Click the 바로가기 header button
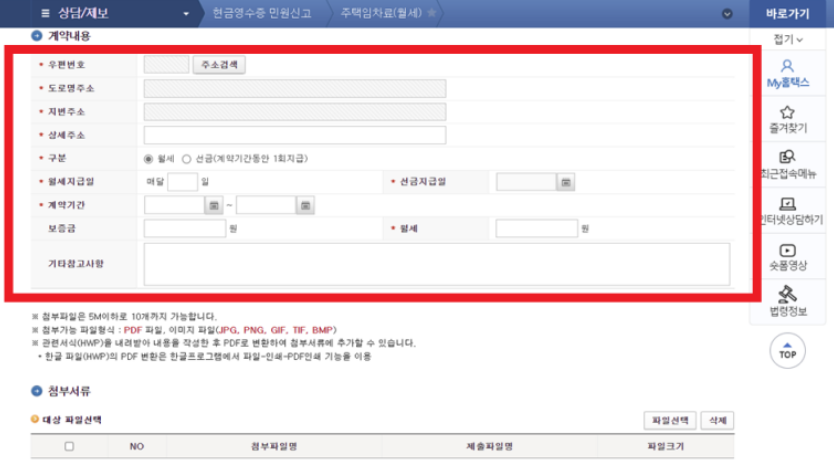This screenshot has height=473, width=834. tap(787, 14)
